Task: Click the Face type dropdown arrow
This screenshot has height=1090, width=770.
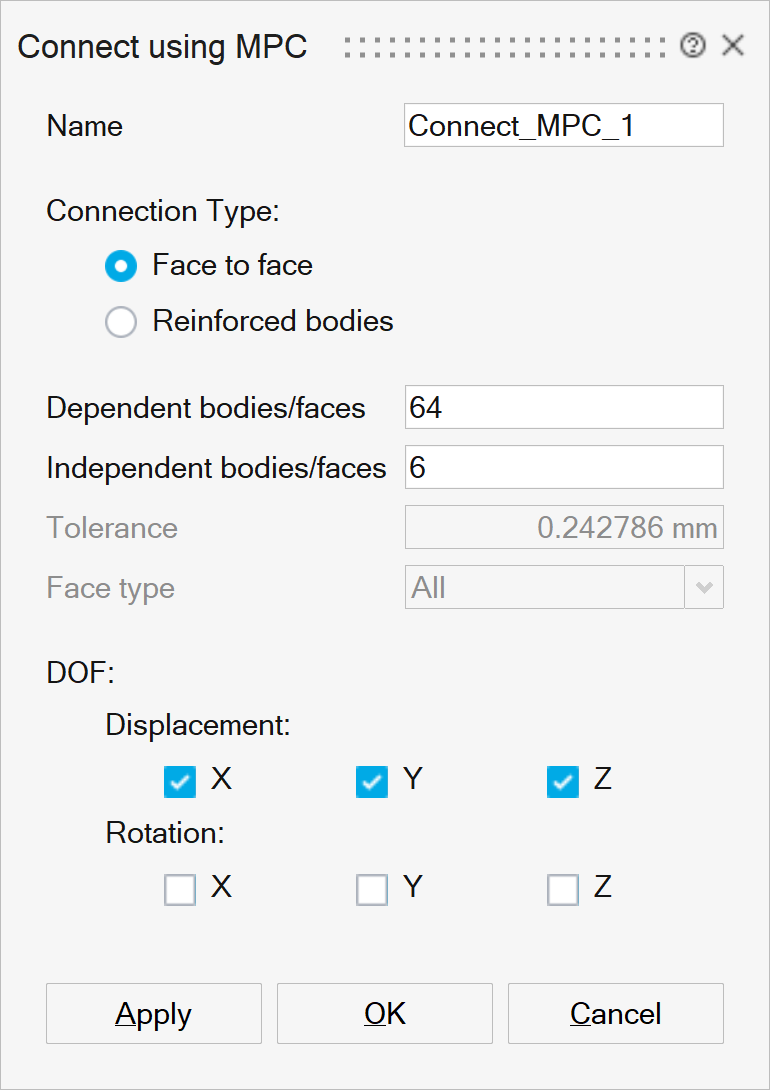Action: coord(704,588)
